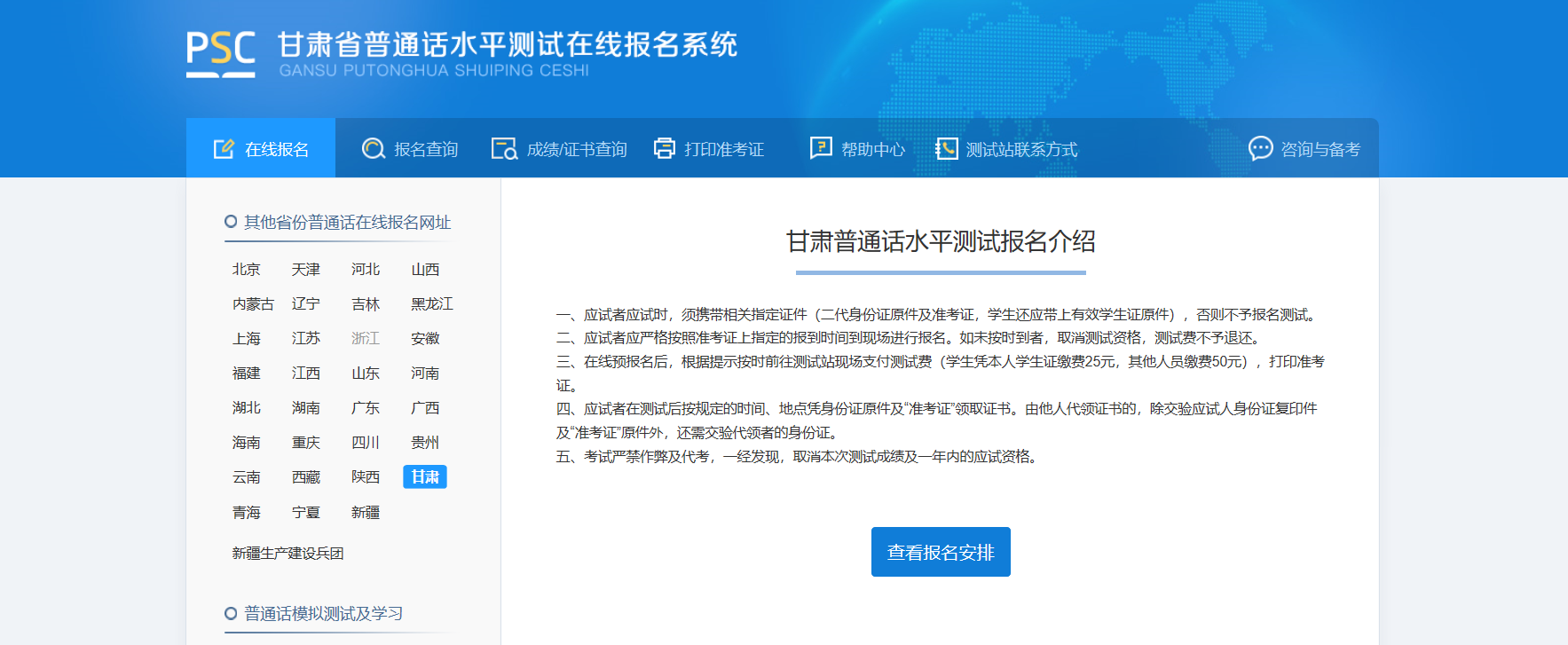Select the 黑龙江 province link

click(x=432, y=303)
